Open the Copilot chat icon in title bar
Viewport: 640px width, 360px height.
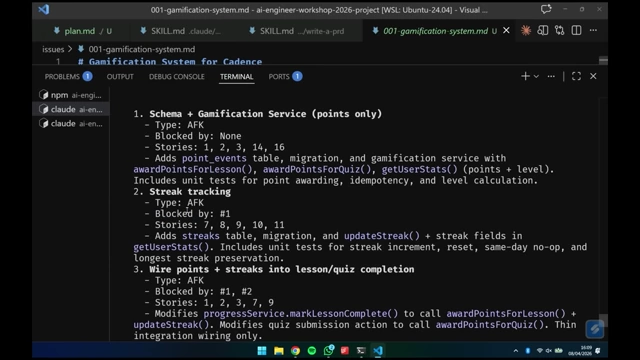click(x=546, y=9)
